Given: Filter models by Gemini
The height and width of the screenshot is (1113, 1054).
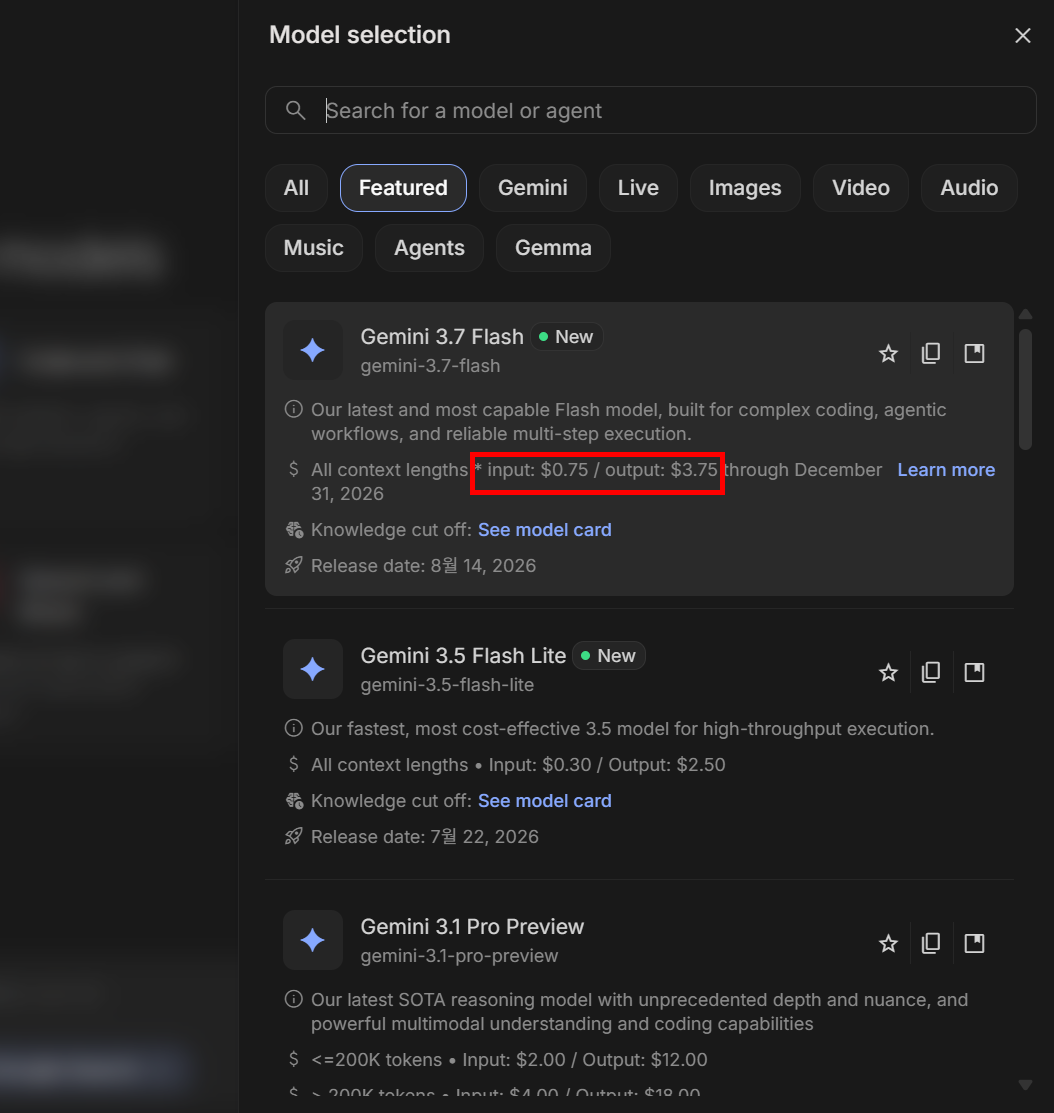Looking at the screenshot, I should [x=532, y=188].
